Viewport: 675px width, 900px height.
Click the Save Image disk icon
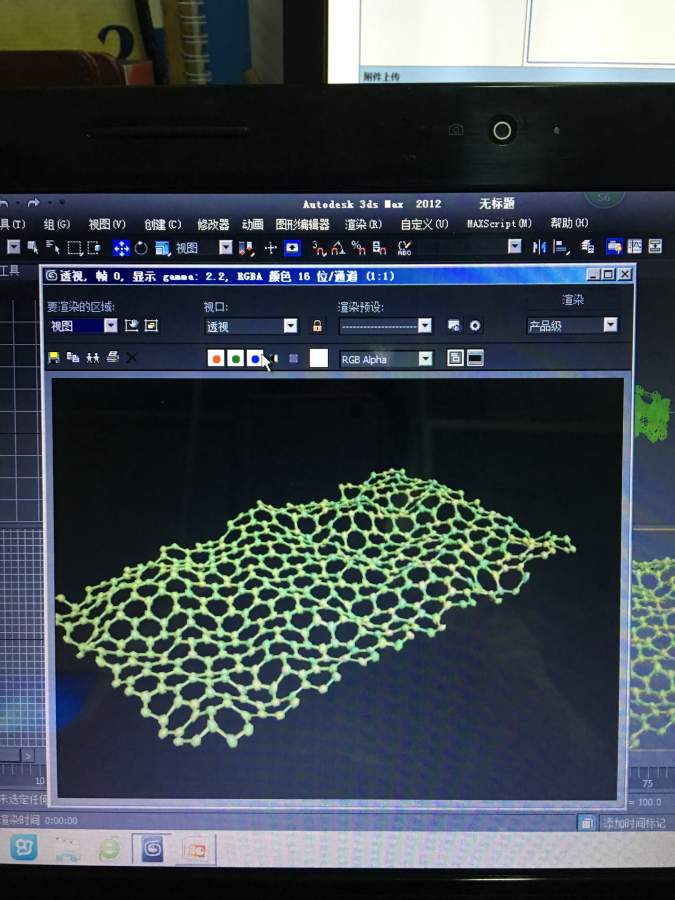pyautogui.click(x=54, y=358)
